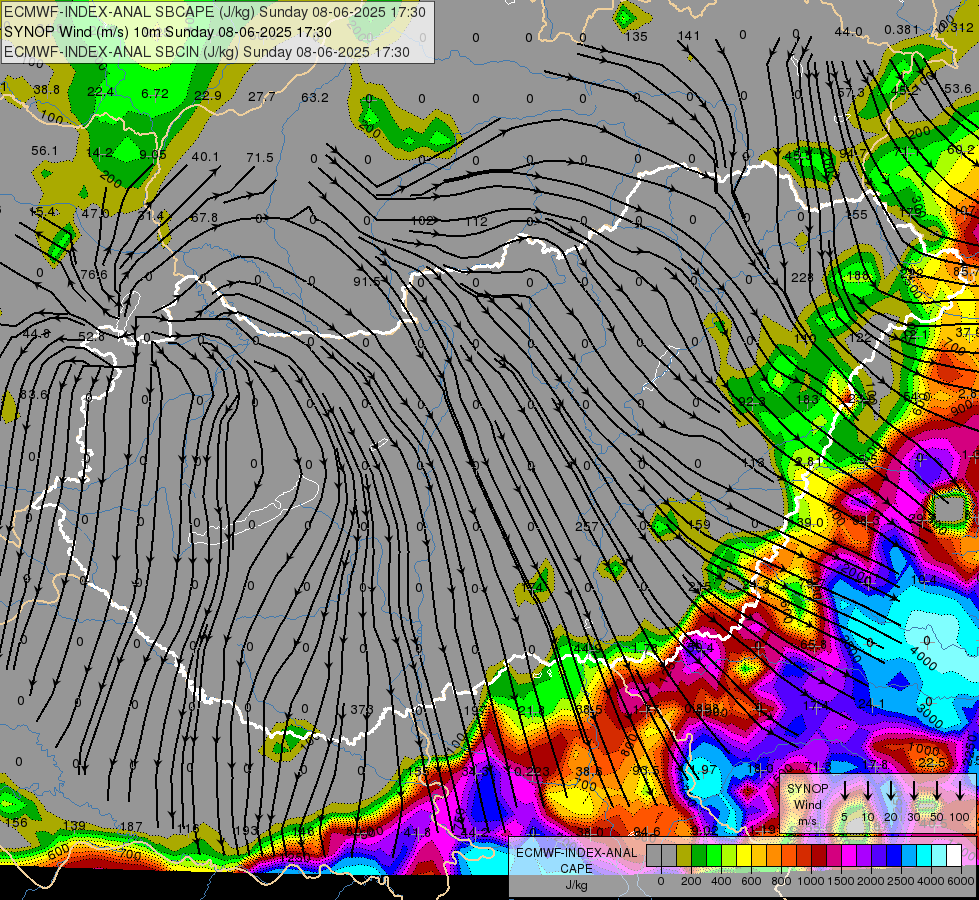Click the J/kg unit label in legend
This screenshot has height=900, width=979.
[576, 885]
